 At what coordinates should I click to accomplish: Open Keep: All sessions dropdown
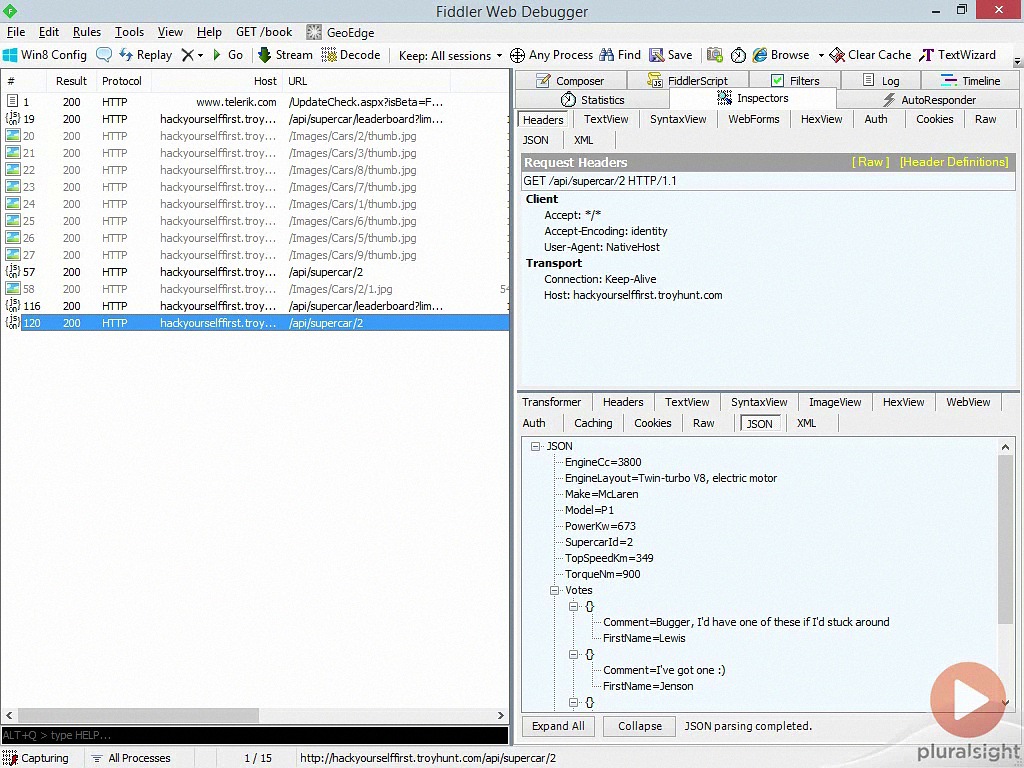click(451, 56)
